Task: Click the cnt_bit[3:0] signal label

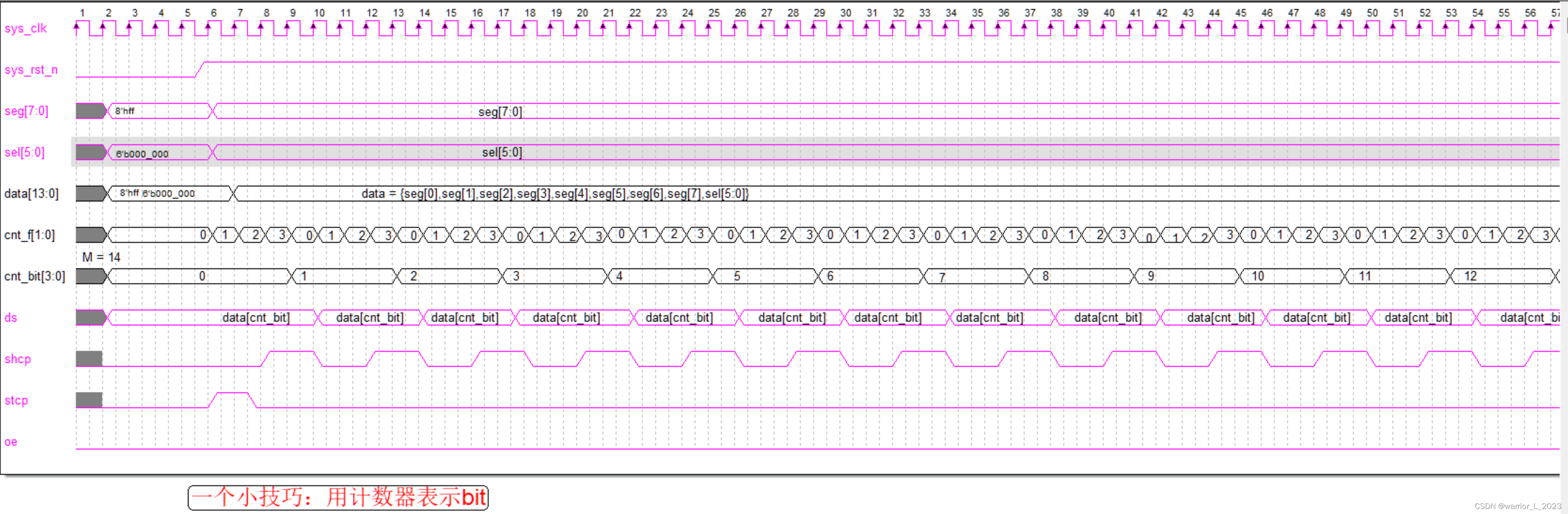Action: tap(35, 276)
